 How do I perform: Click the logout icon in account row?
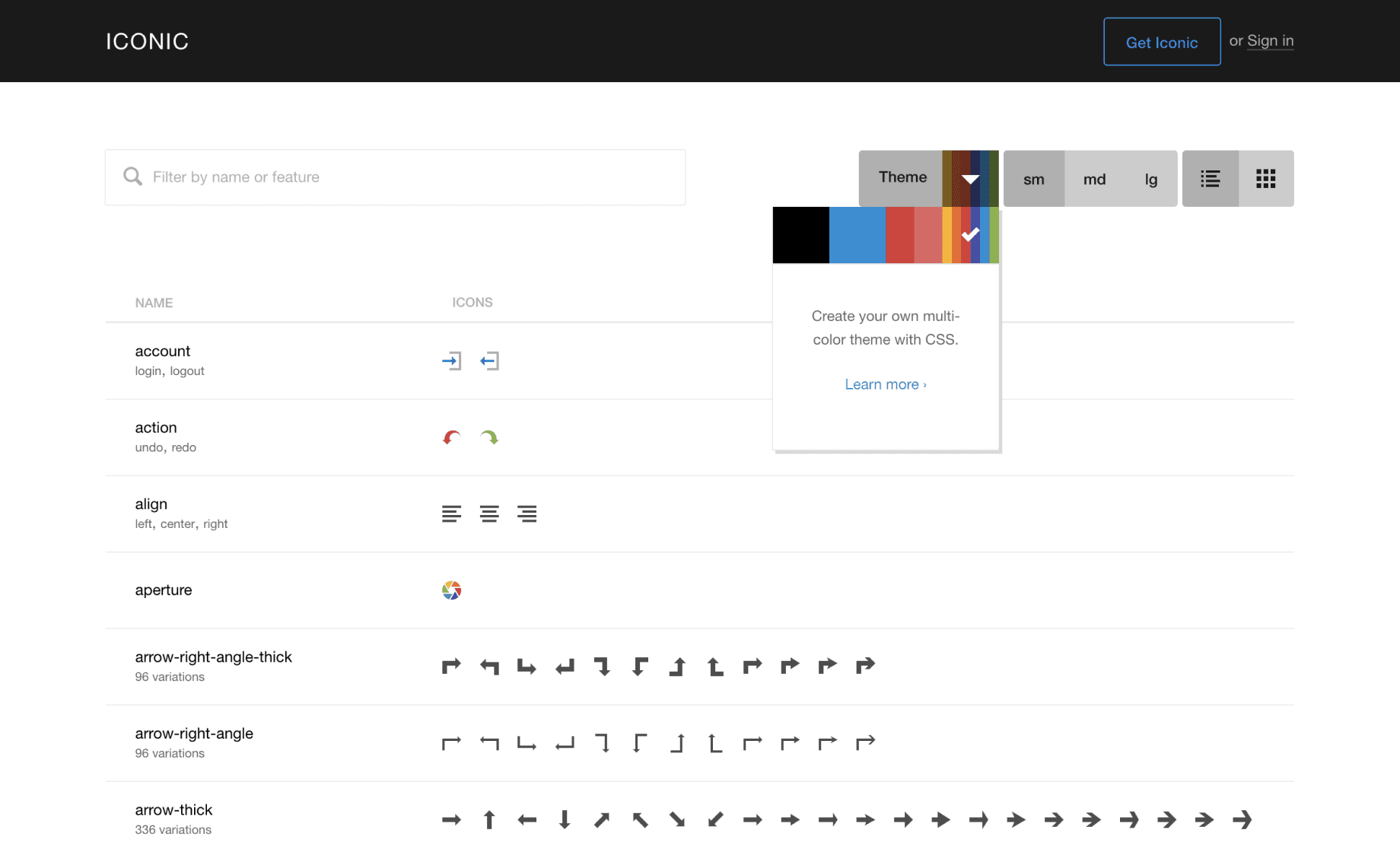[489, 361]
